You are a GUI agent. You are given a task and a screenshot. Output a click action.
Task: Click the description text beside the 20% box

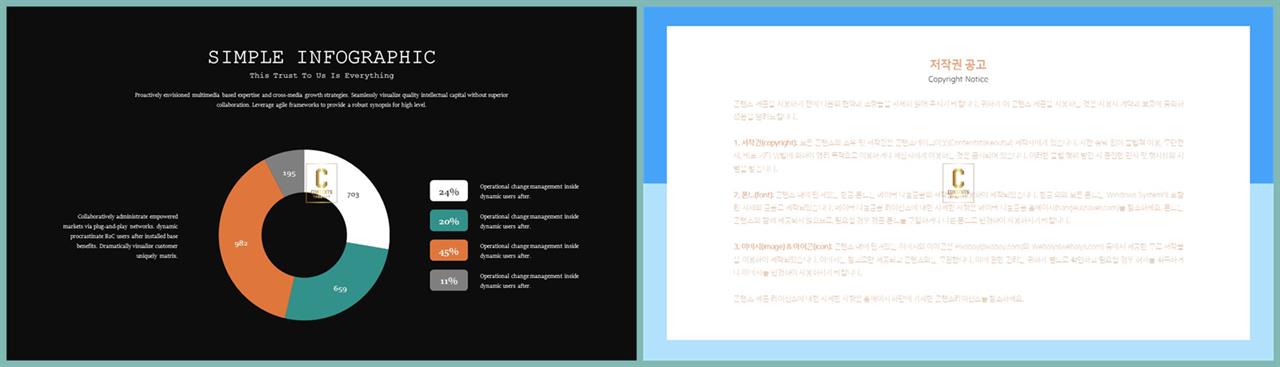coord(529,221)
